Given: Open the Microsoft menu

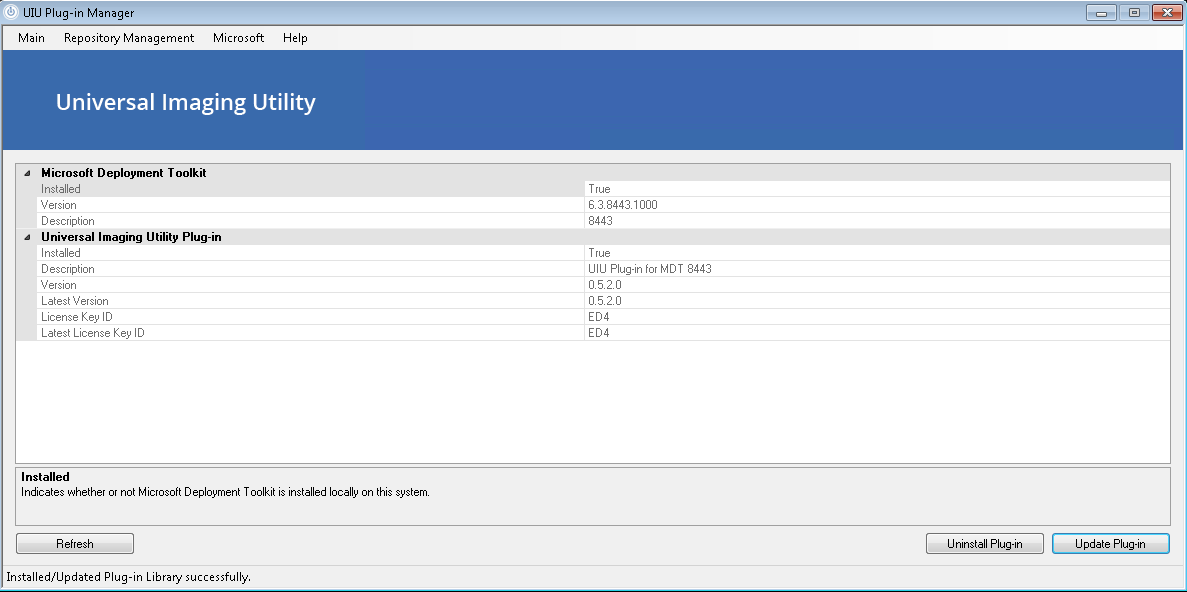Looking at the screenshot, I should coord(238,38).
